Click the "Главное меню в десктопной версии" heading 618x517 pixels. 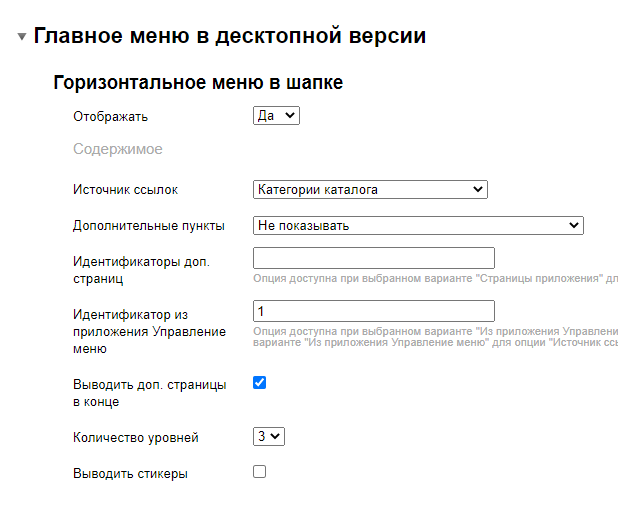230,36
